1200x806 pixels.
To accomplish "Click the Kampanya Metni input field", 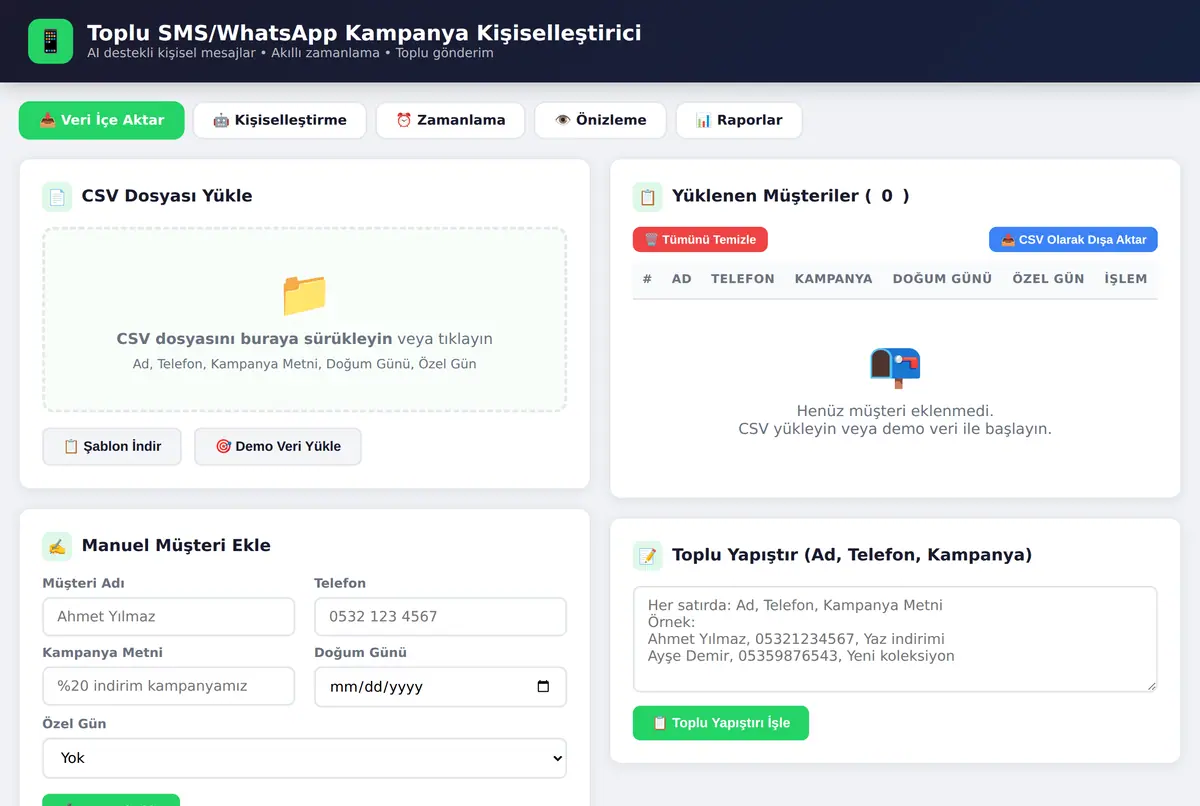I will point(169,687).
